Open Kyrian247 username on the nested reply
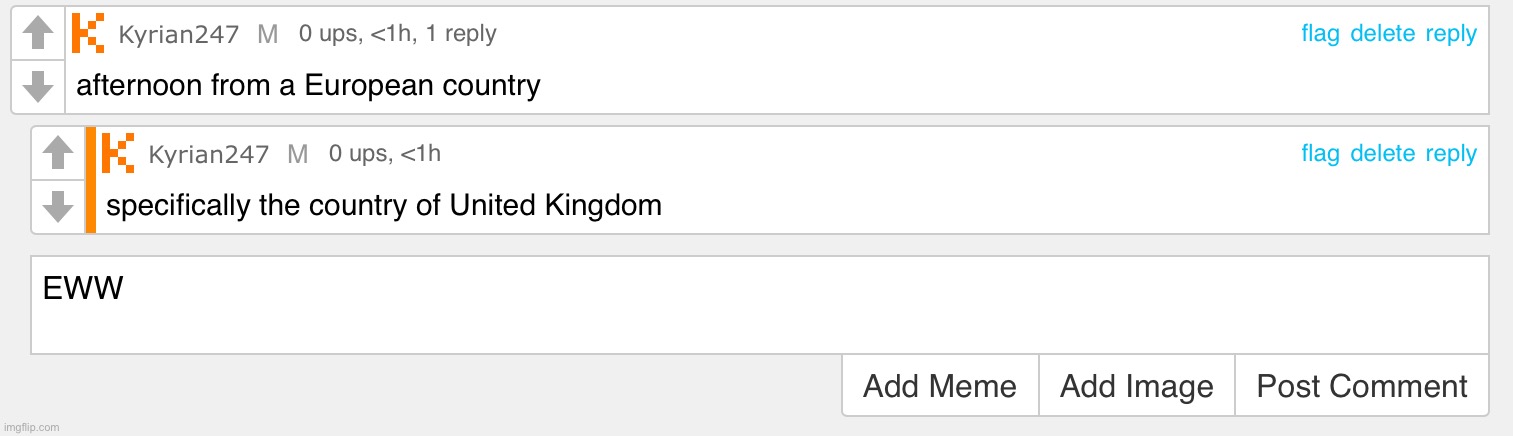This screenshot has width=1513, height=436. pyautogui.click(x=208, y=155)
